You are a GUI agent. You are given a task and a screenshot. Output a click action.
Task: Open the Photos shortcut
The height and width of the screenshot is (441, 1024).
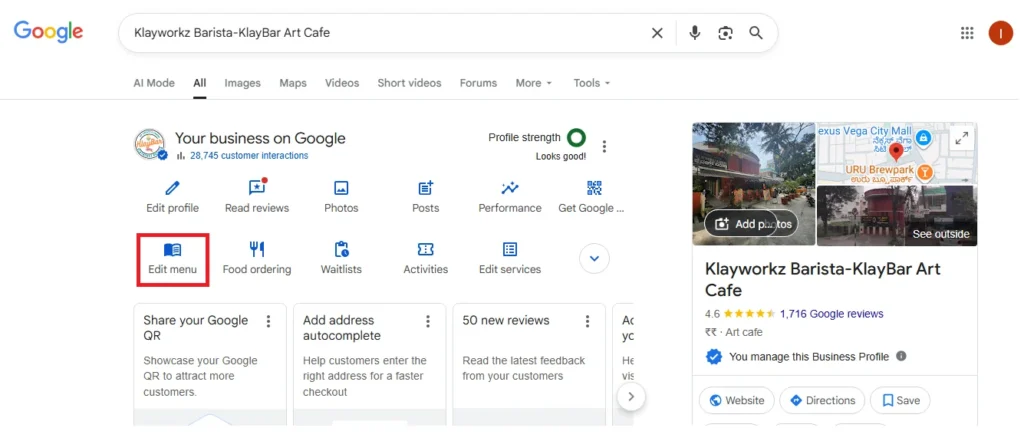tap(341, 197)
